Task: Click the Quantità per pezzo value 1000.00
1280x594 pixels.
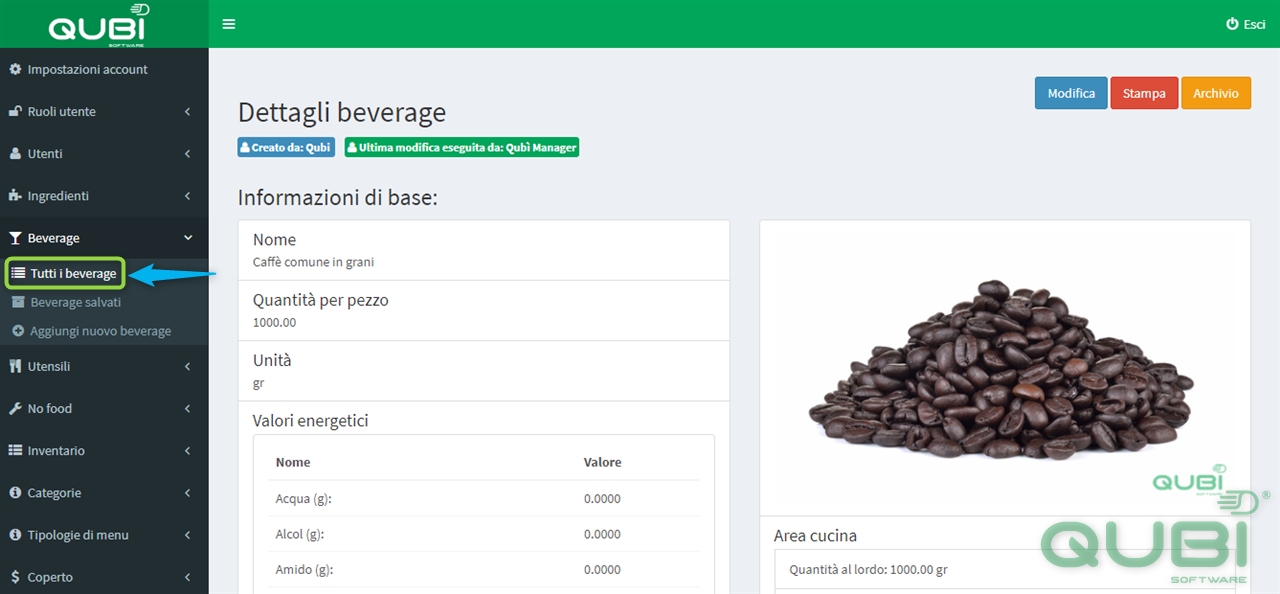Action: (x=274, y=322)
